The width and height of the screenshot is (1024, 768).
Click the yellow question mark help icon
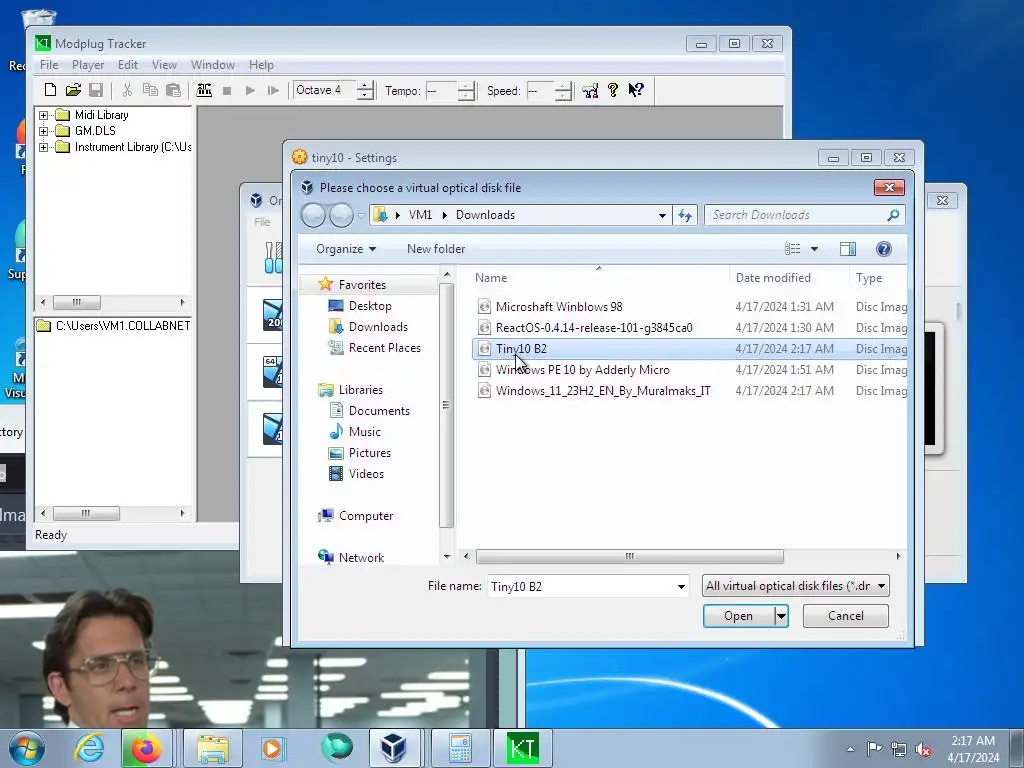pos(613,90)
